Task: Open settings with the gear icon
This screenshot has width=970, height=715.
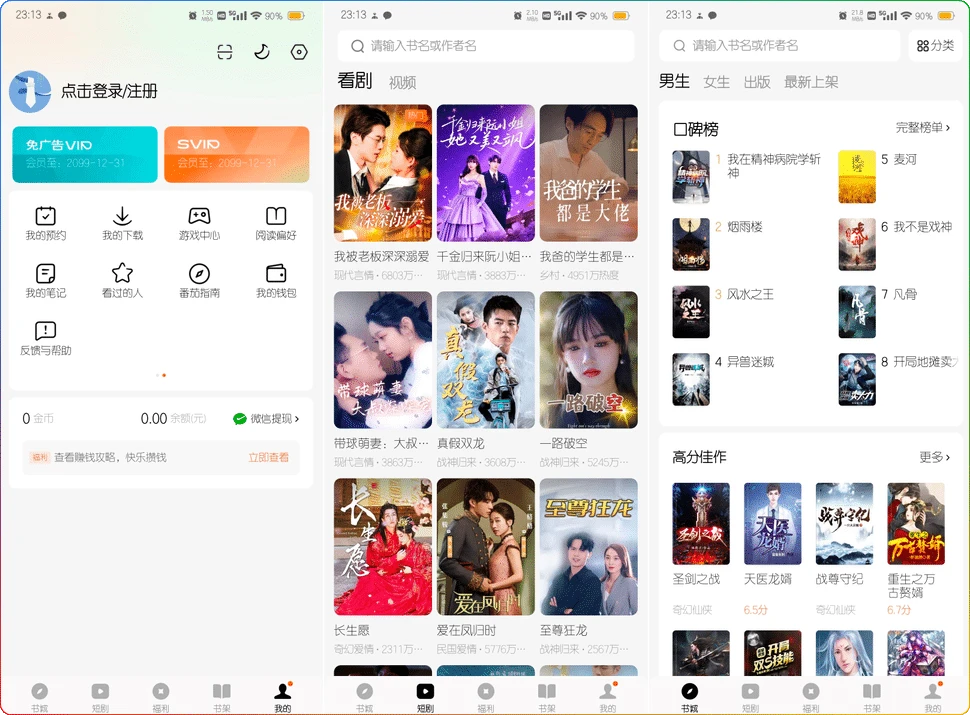Action: (299, 52)
